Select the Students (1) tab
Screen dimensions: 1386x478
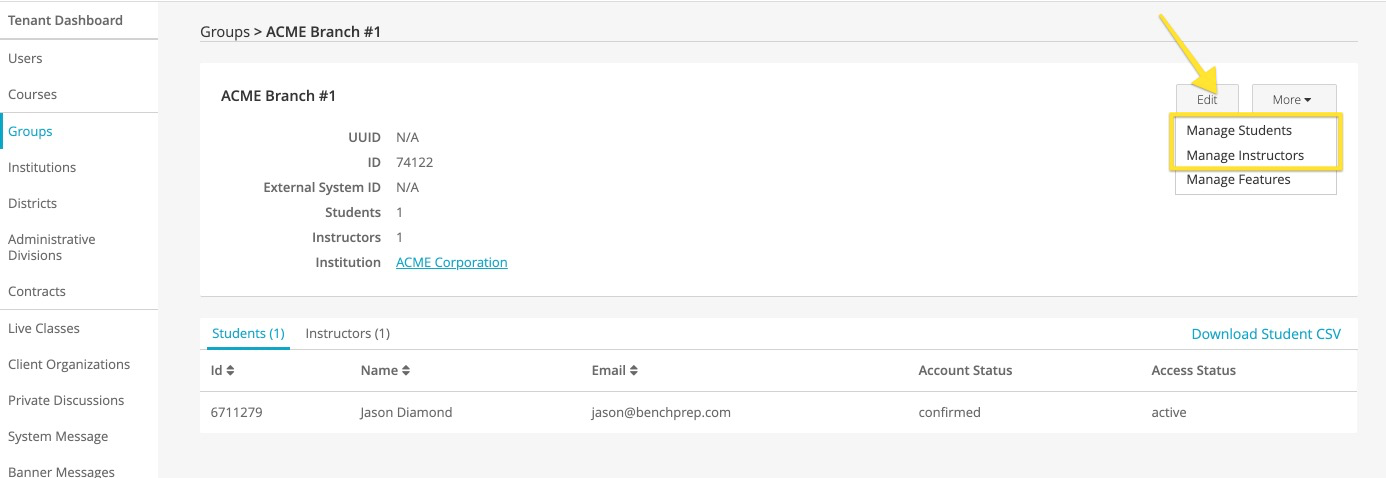(248, 334)
